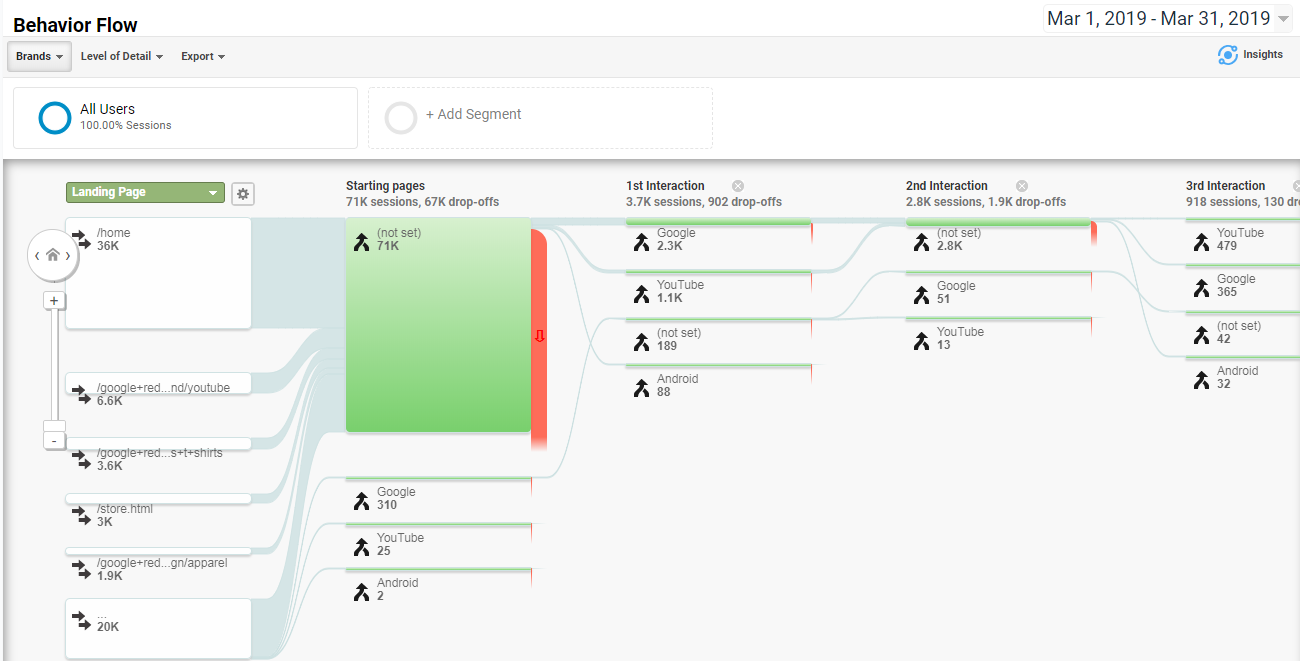This screenshot has height=661, width=1300.
Task: Zoom out with the minus button
Action: coord(54,440)
